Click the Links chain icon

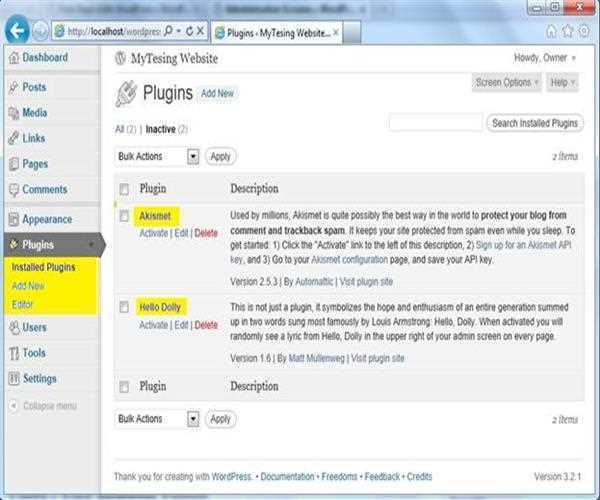[12, 138]
